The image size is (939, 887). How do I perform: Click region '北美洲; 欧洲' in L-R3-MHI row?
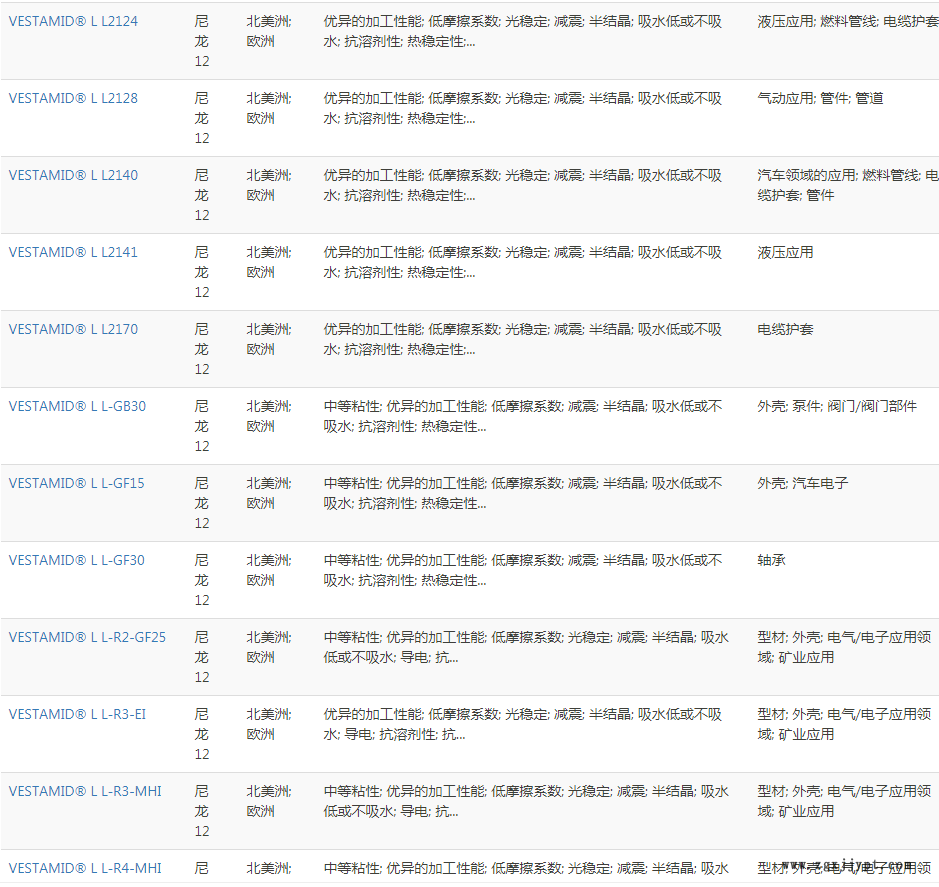[269, 801]
